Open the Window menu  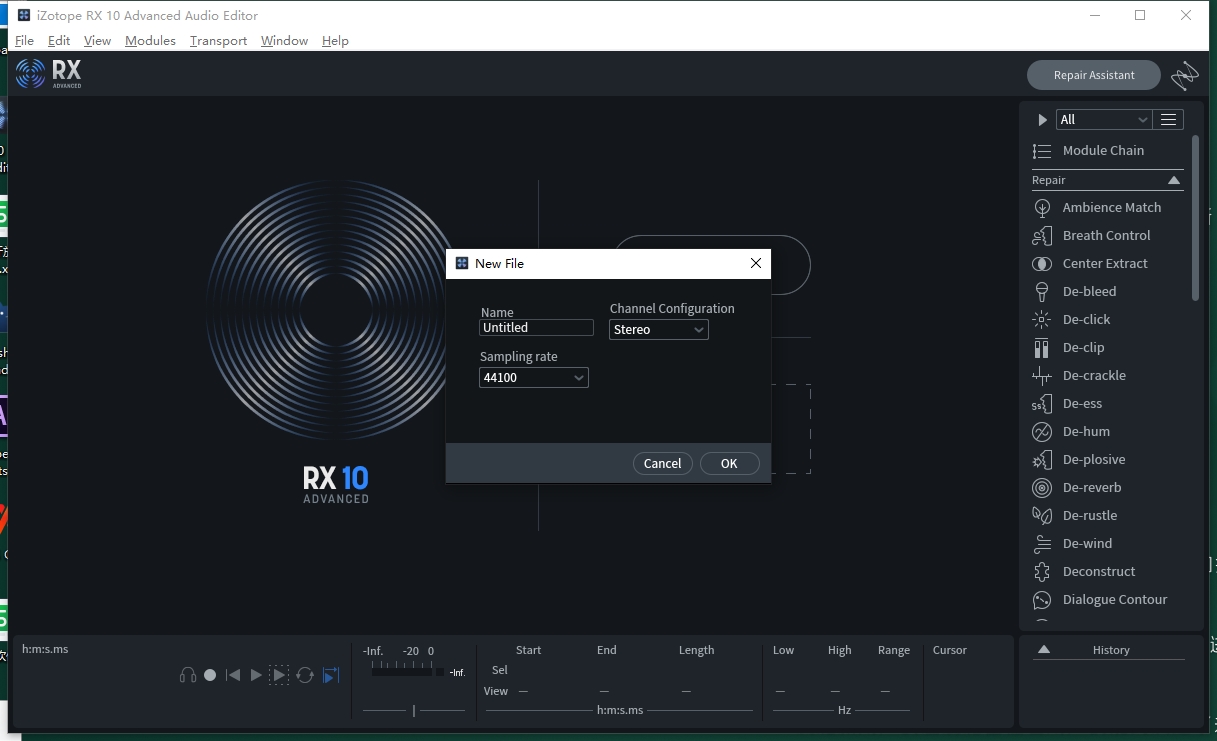(x=284, y=41)
